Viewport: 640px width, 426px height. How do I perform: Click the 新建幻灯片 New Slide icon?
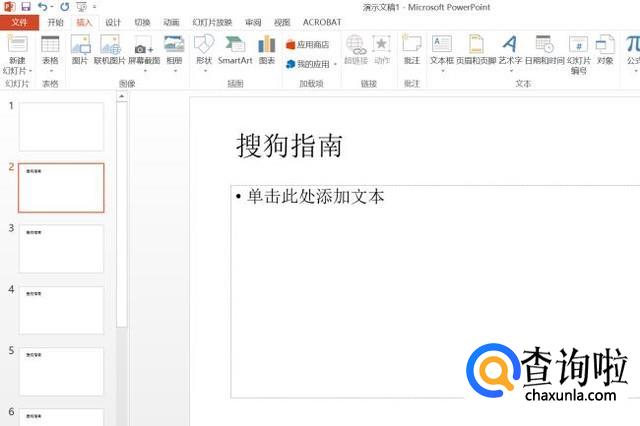tap(18, 44)
